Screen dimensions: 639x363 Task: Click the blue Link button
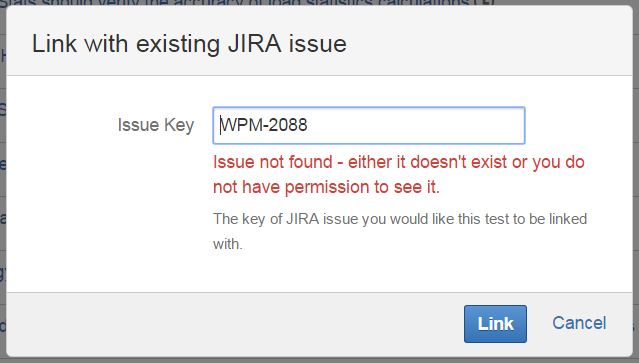pos(495,324)
